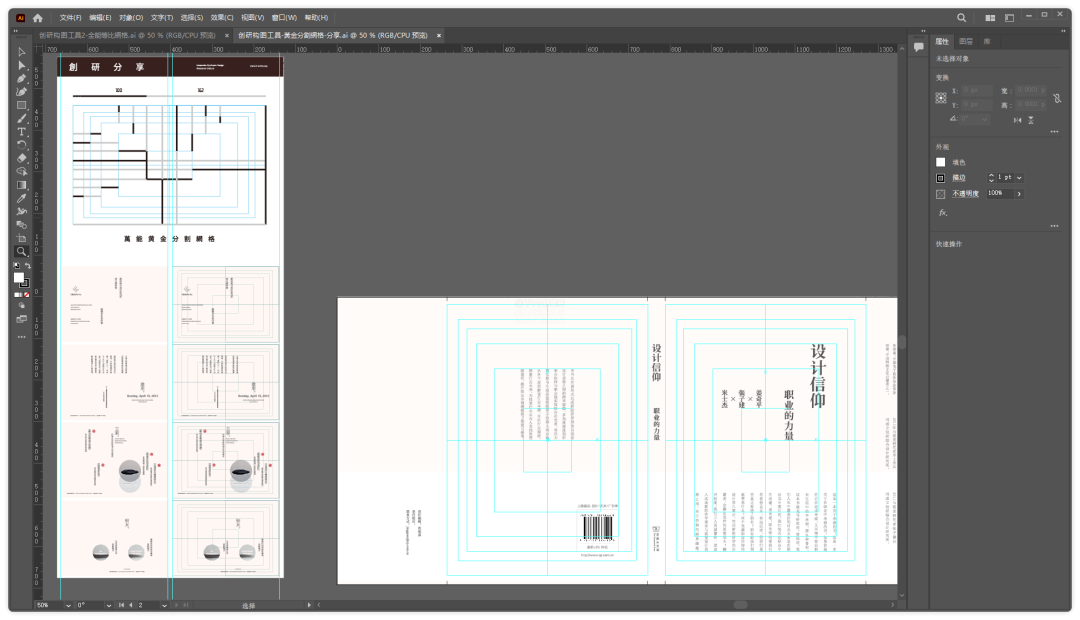Click the comments panel bubble icon

918,48
